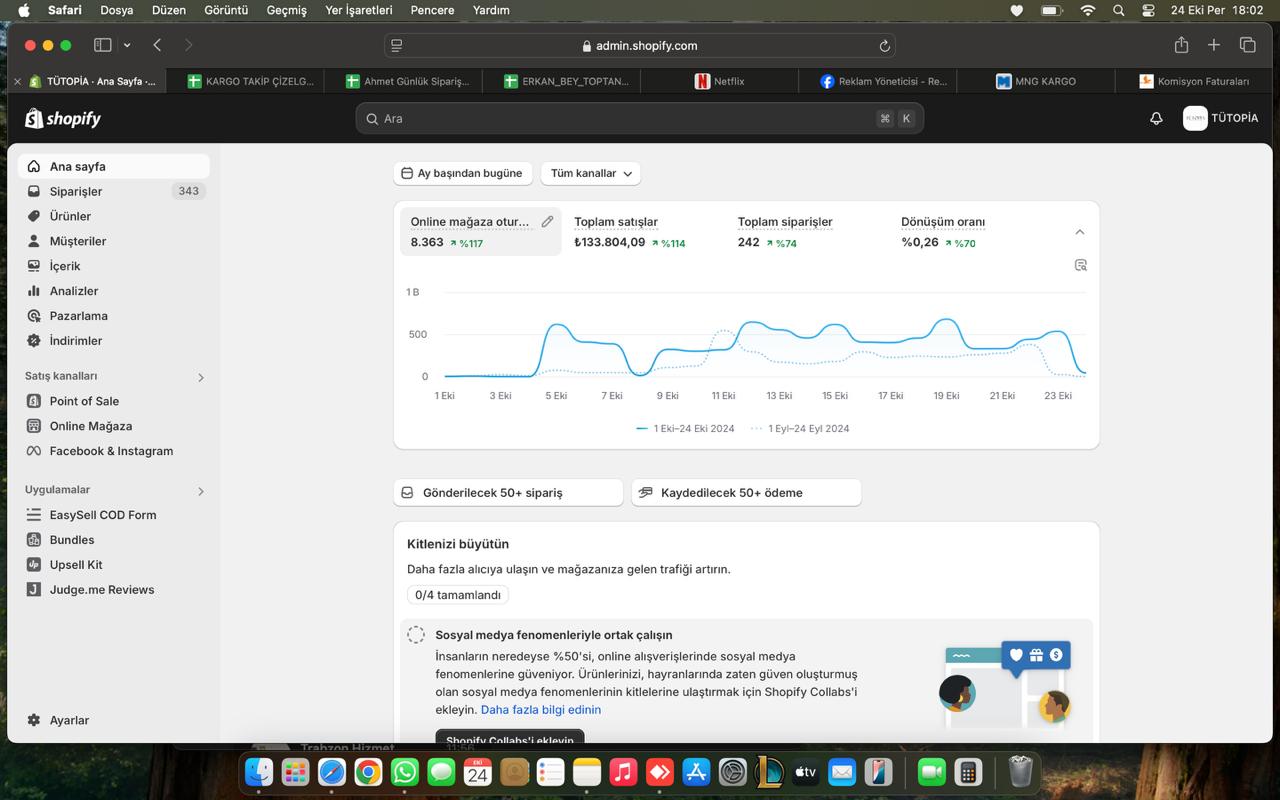Image resolution: width=1280 pixels, height=800 pixels.
Task: Click the İçerik icon in sidebar
Action: 34,266
